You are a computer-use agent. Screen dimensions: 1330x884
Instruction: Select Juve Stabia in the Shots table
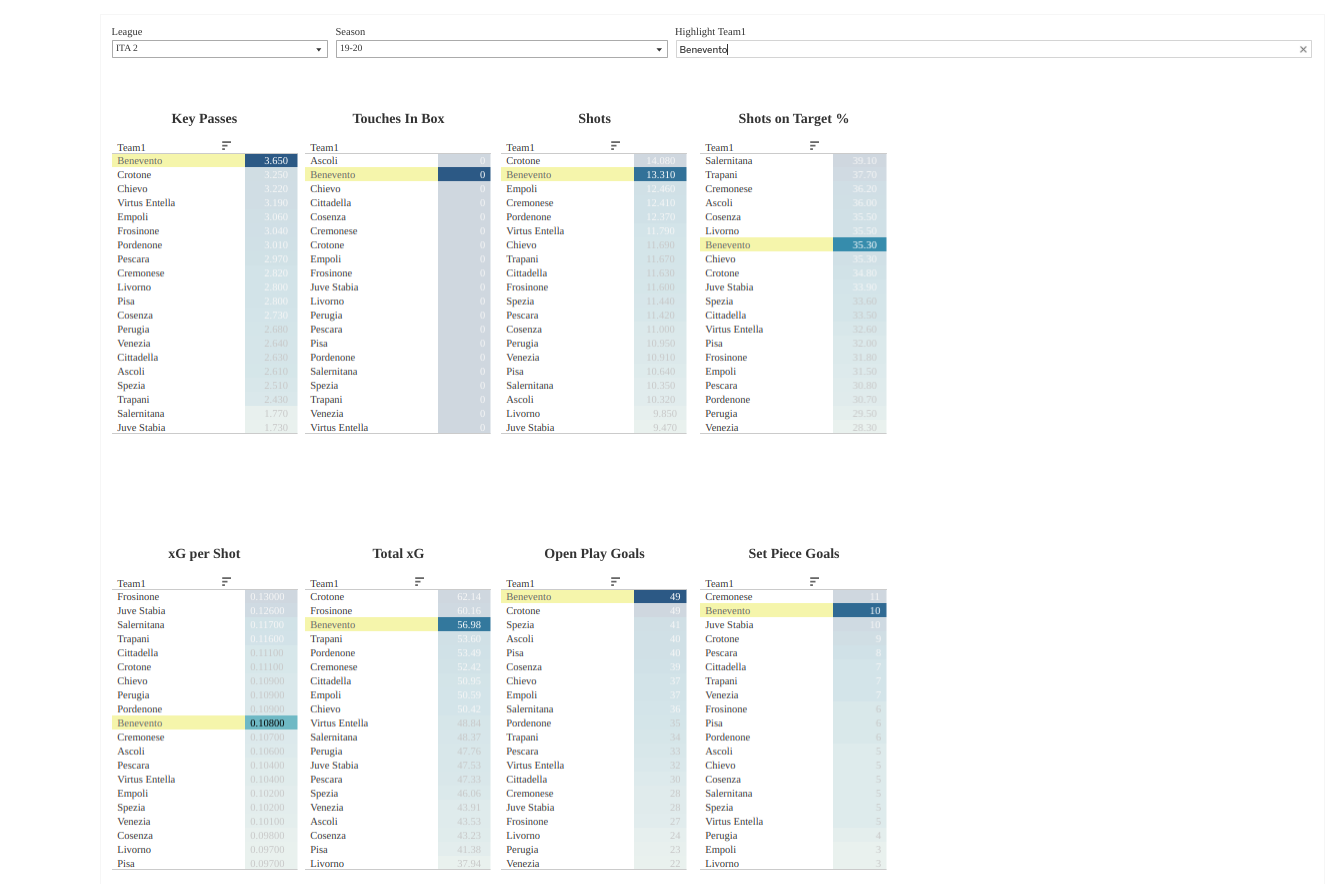pyautogui.click(x=530, y=427)
